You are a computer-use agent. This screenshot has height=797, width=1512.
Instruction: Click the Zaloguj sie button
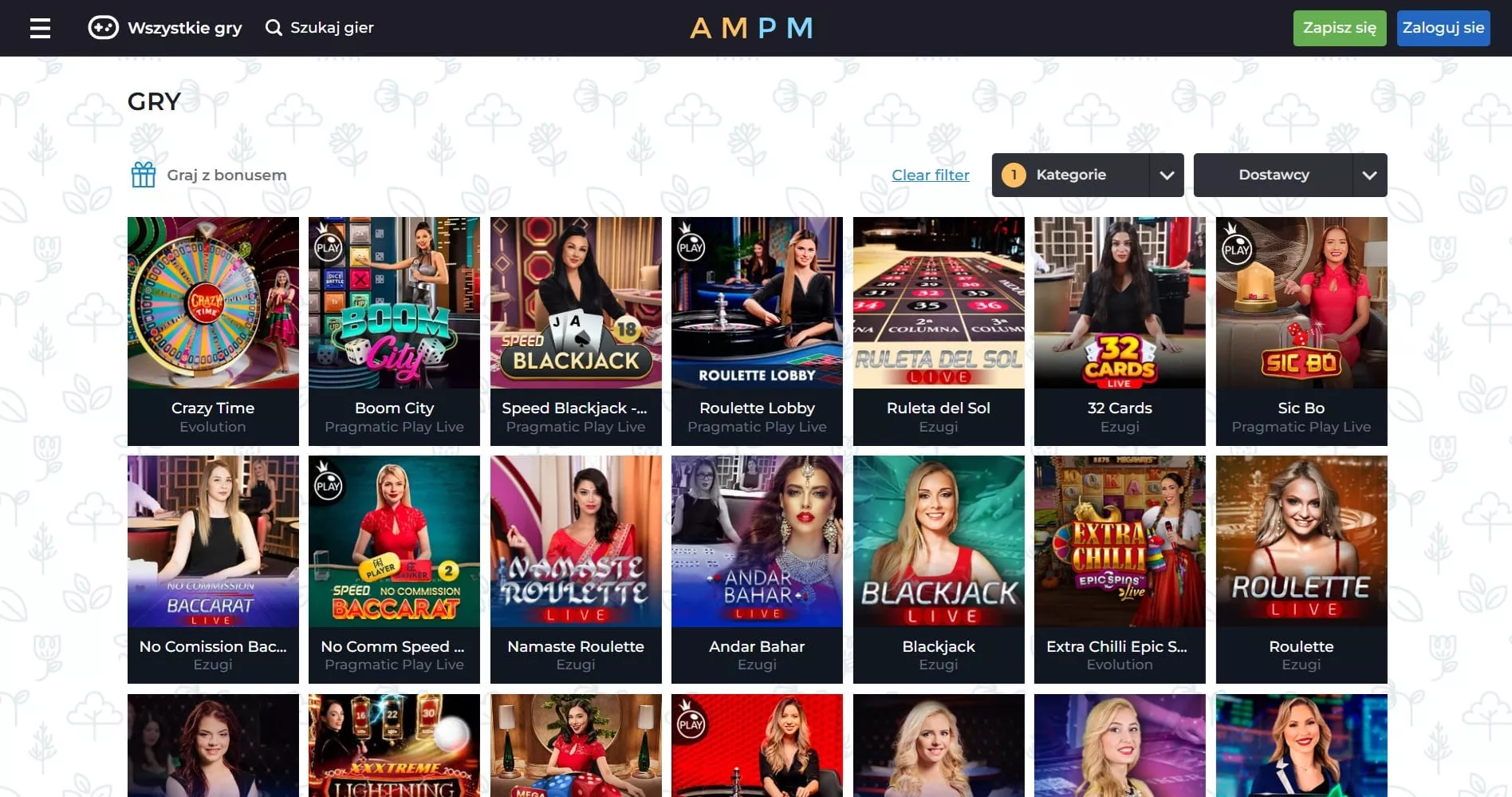(x=1443, y=28)
